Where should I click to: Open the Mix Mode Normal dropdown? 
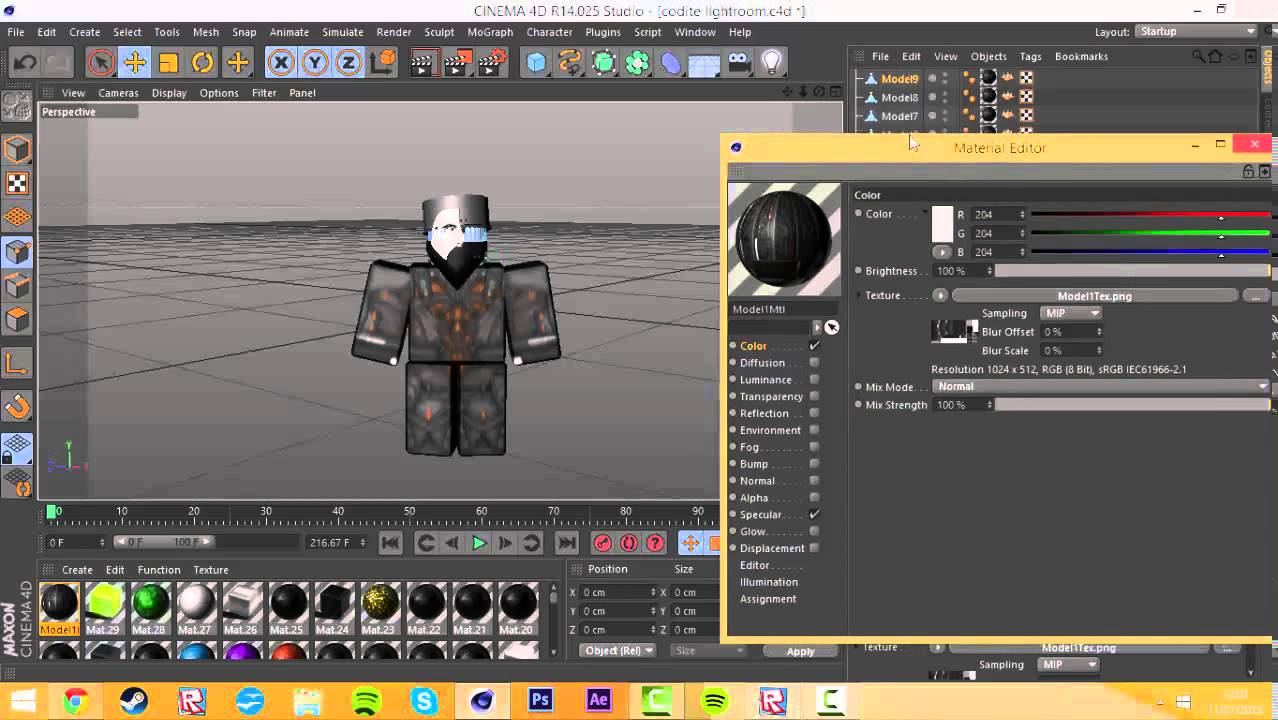coord(1101,386)
